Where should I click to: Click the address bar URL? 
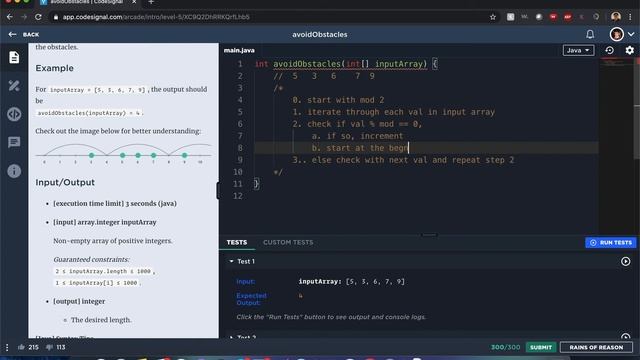[156, 17]
